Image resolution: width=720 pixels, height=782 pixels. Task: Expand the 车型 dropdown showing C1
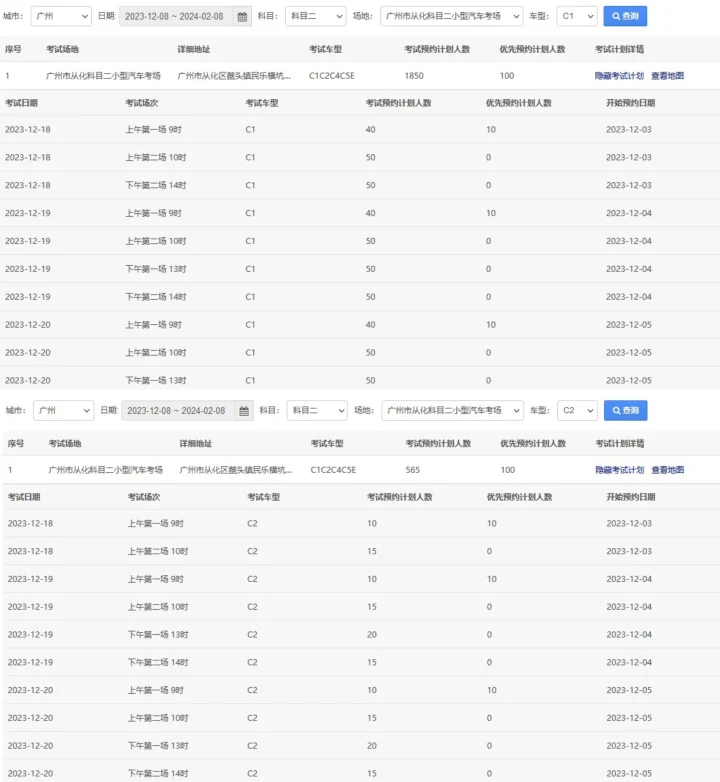(577, 17)
